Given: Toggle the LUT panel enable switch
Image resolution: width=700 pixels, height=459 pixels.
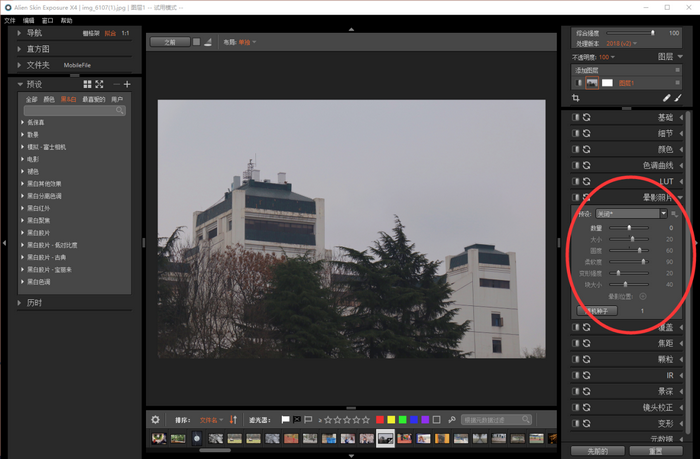Looking at the screenshot, I should [x=575, y=181].
